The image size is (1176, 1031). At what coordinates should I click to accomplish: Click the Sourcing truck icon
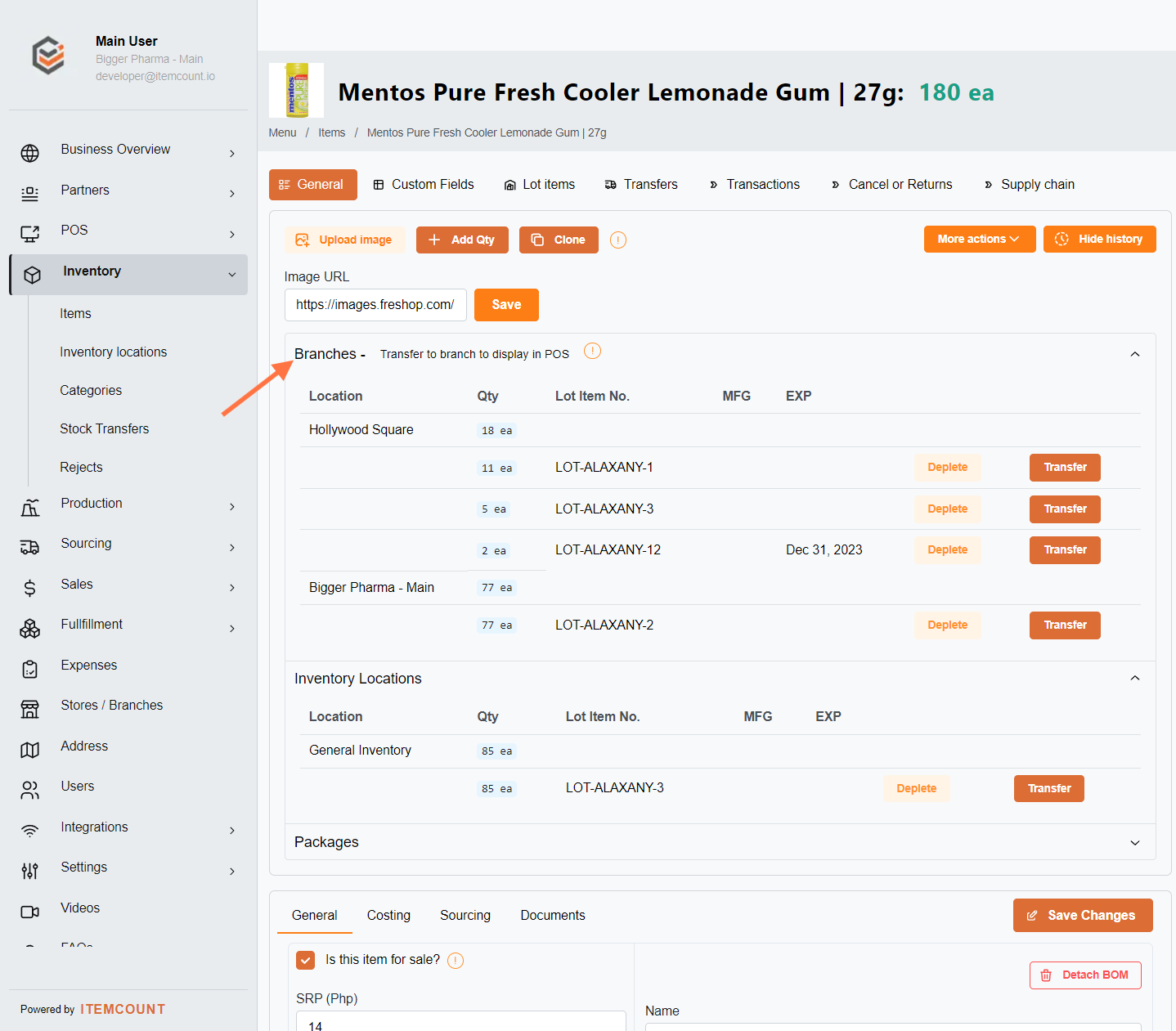(30, 547)
